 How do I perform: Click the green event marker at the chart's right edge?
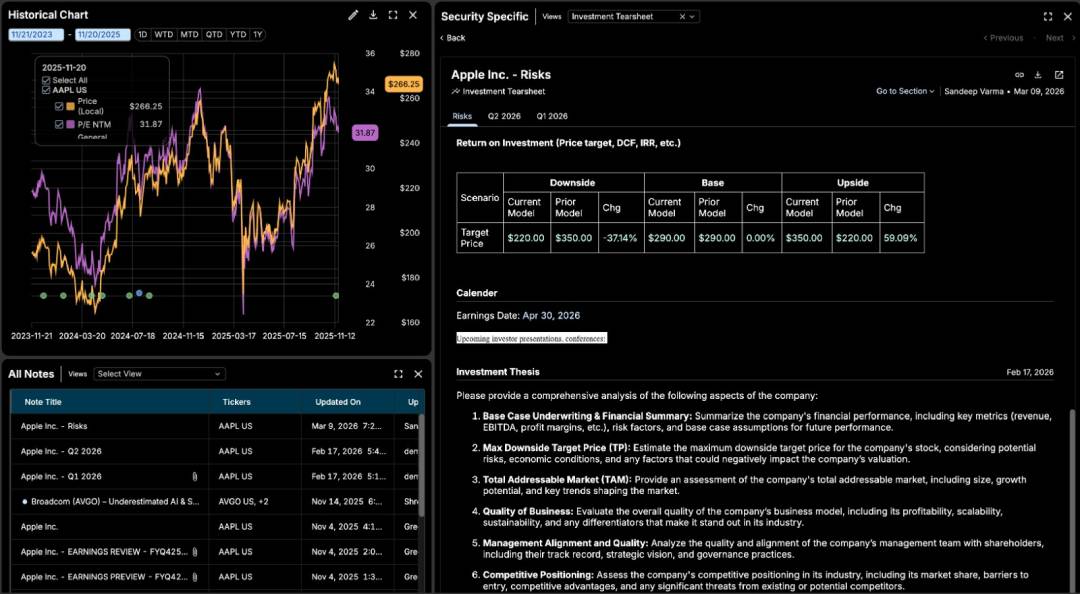click(x=336, y=296)
